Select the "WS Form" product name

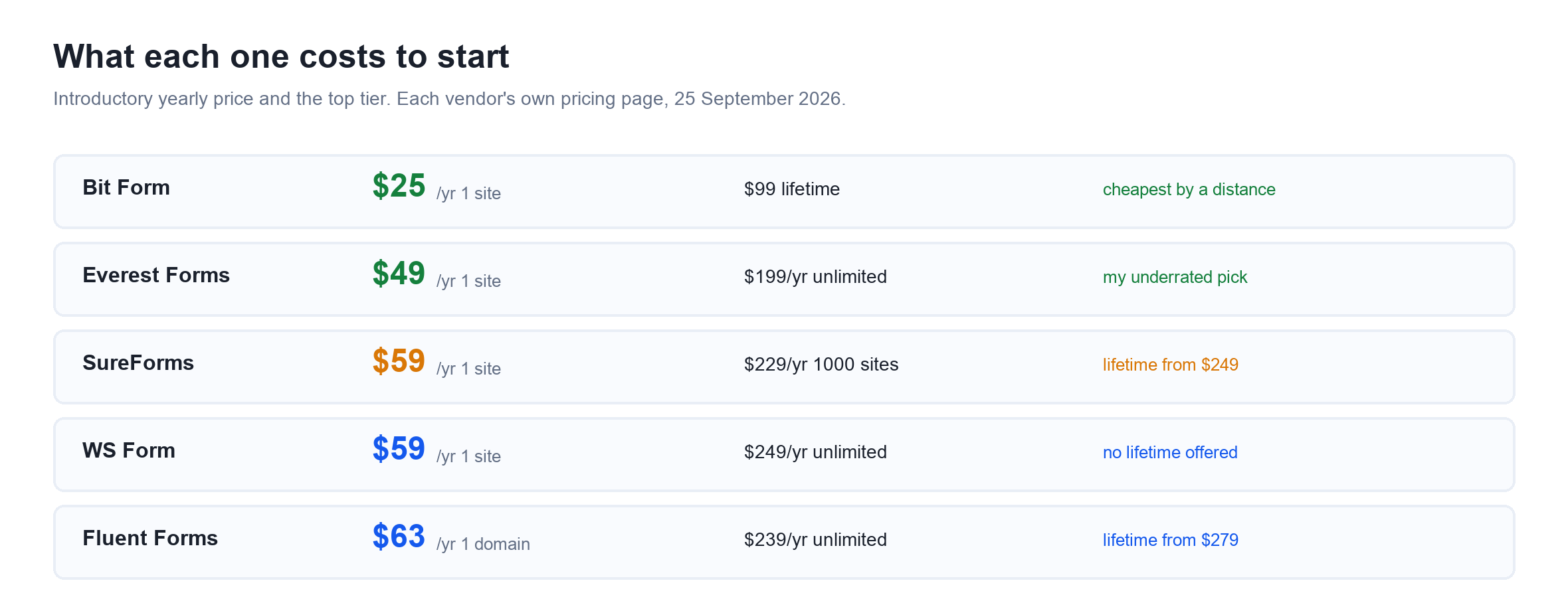(129, 450)
